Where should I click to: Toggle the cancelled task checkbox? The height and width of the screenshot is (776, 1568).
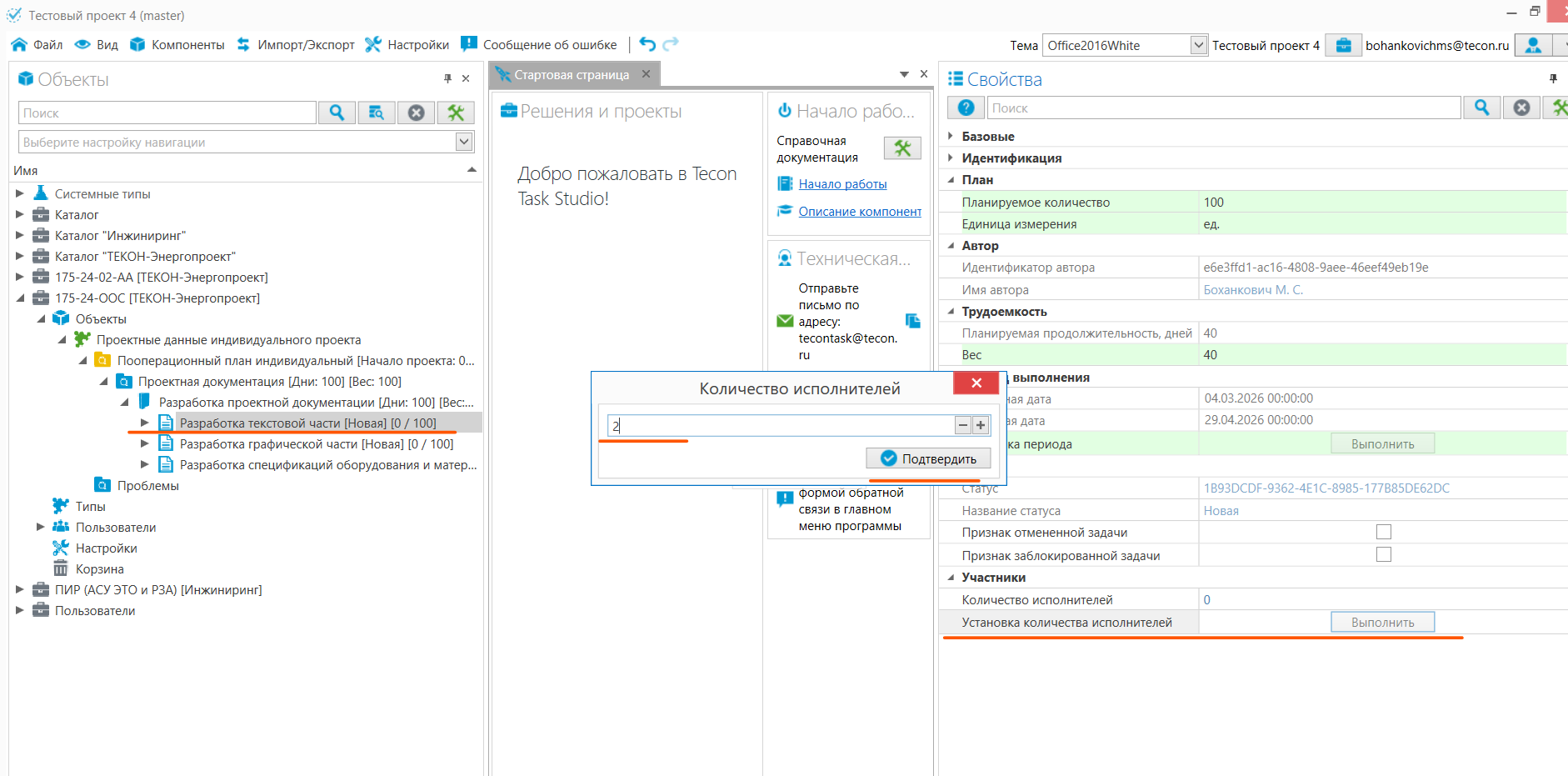point(1384,532)
